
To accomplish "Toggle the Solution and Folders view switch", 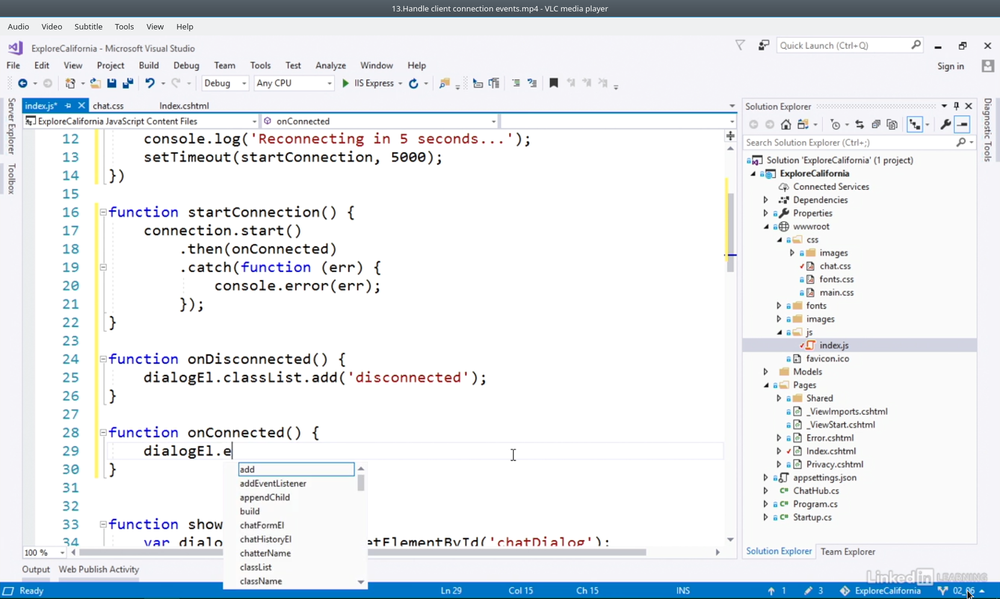I will [x=803, y=124].
